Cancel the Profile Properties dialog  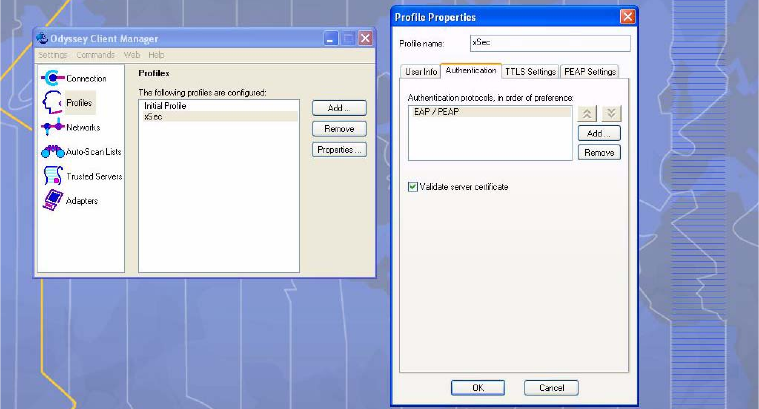551,388
